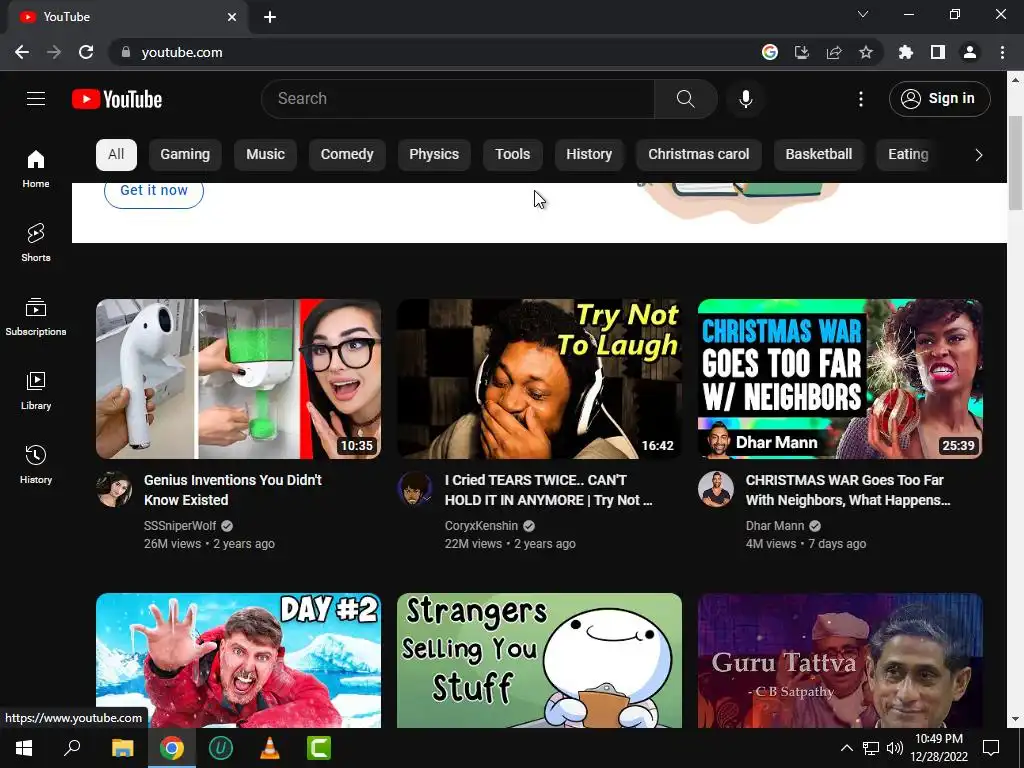Open File Explorer from the taskbar
Viewport: 1024px width, 768px height.
tap(122, 748)
